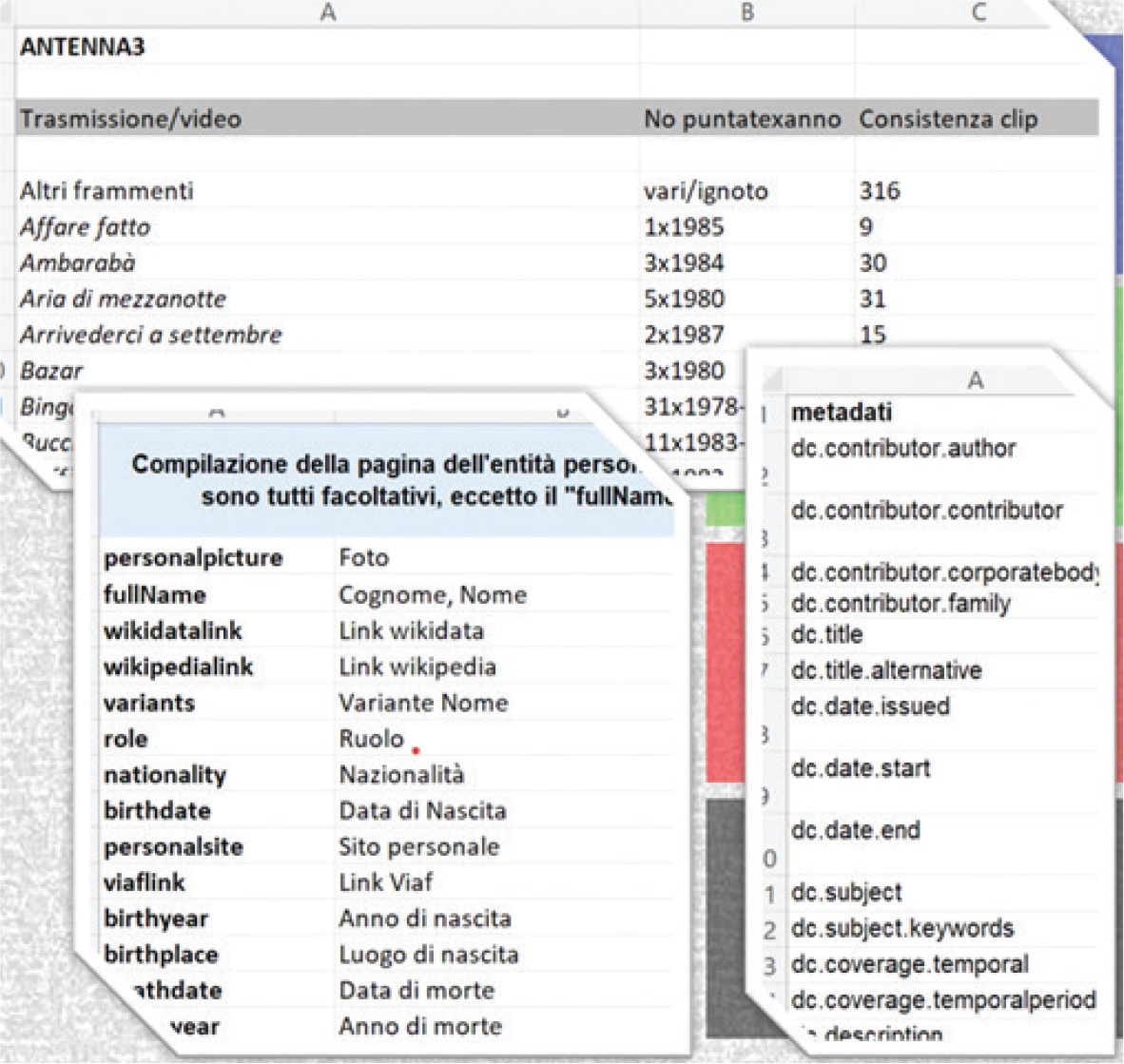Select the birthplace field cell
This screenshot has width=1124, height=1064.
pyautogui.click(x=217, y=954)
